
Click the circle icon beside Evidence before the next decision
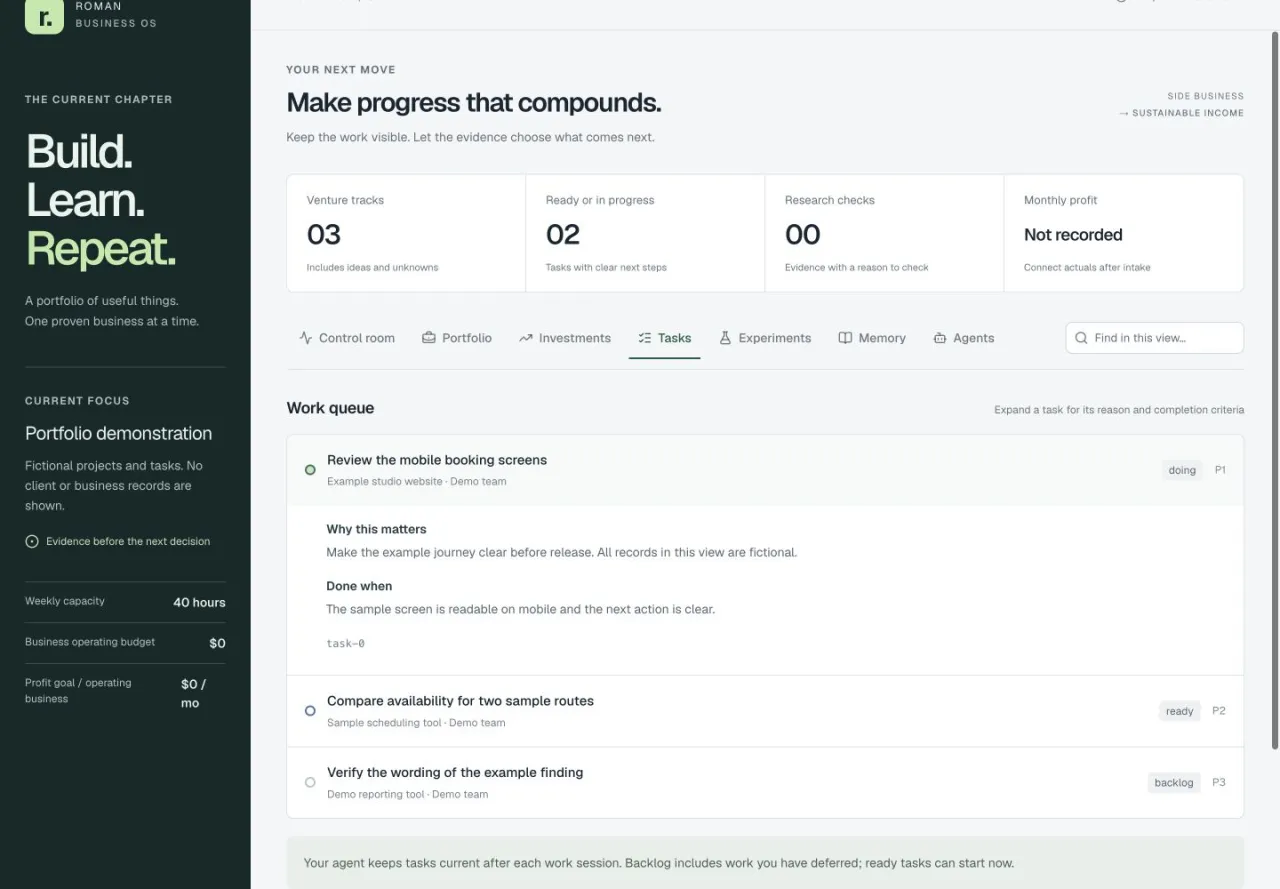(32, 541)
